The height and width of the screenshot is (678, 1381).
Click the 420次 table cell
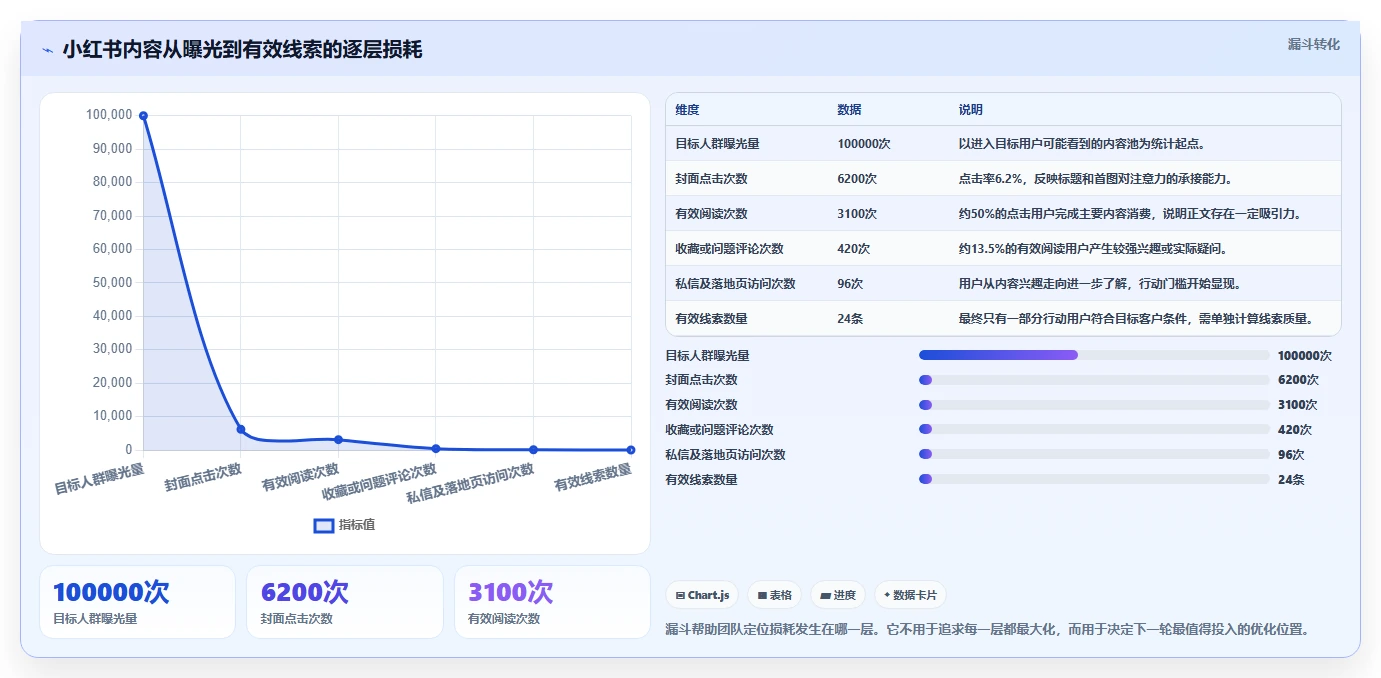854,249
